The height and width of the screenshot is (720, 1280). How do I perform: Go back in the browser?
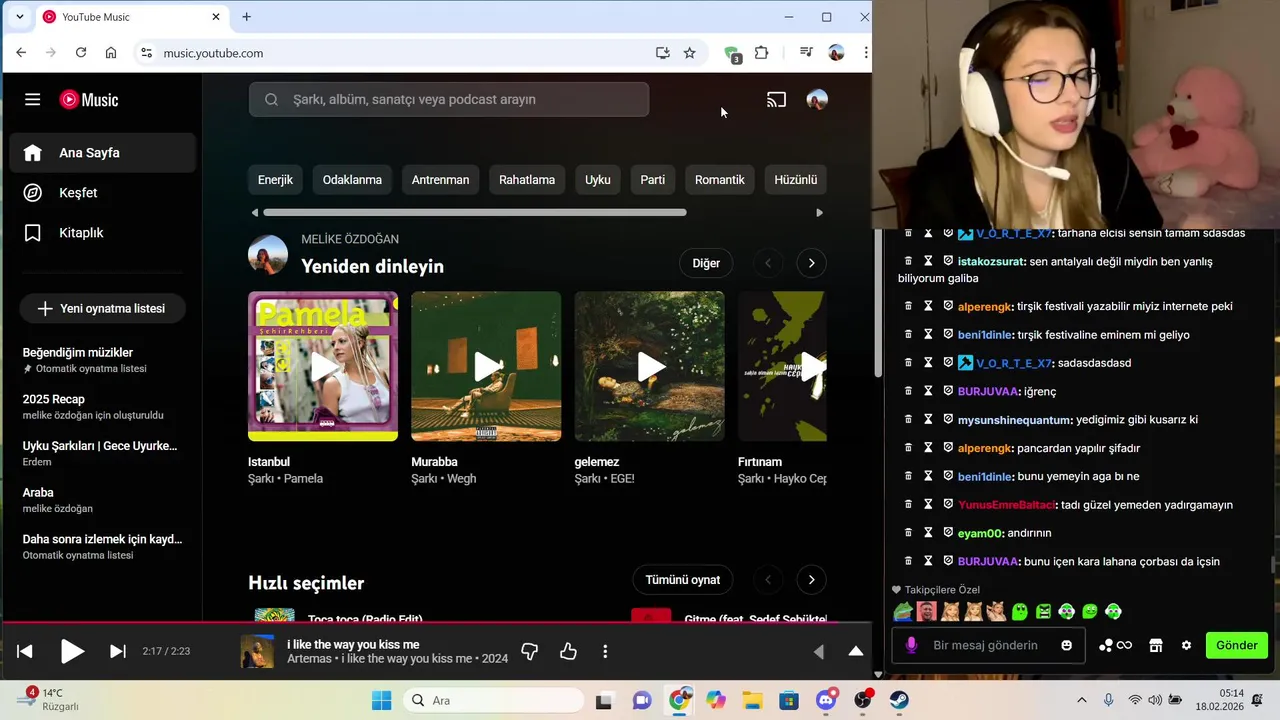coord(21,53)
